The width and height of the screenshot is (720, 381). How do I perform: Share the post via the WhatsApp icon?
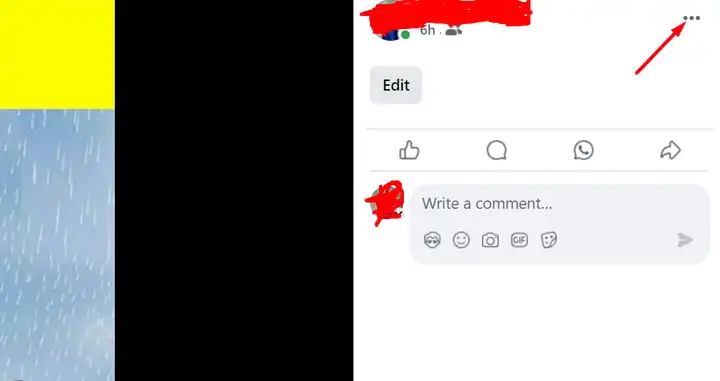583,150
